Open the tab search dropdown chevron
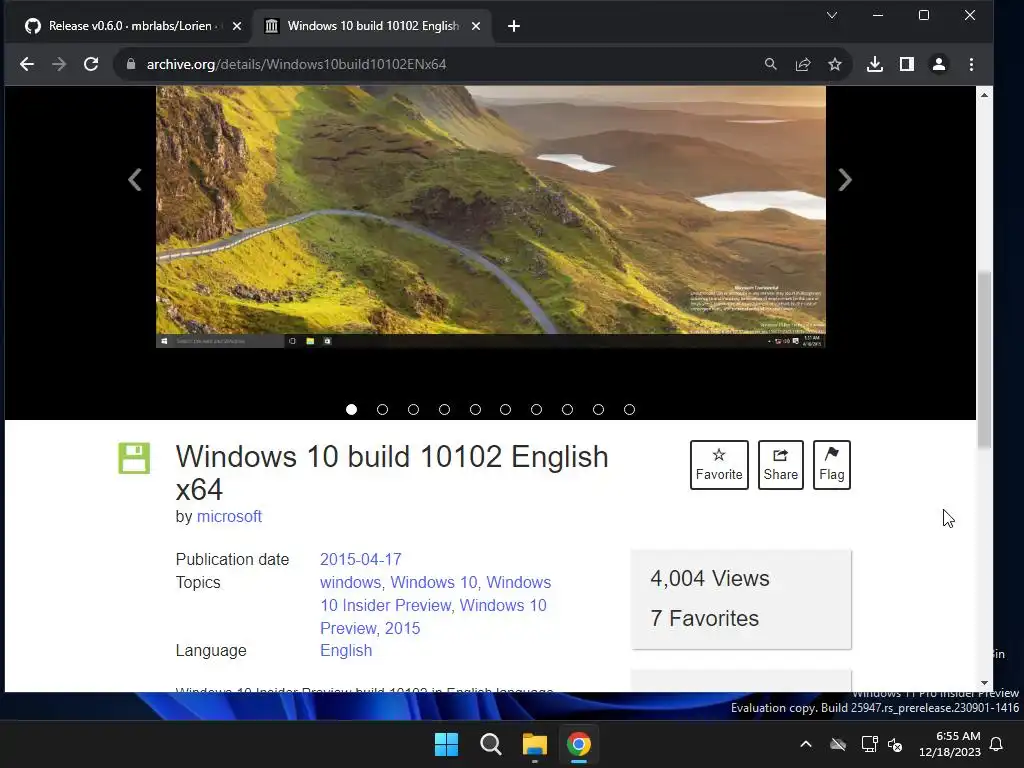1024x768 pixels. tap(831, 15)
